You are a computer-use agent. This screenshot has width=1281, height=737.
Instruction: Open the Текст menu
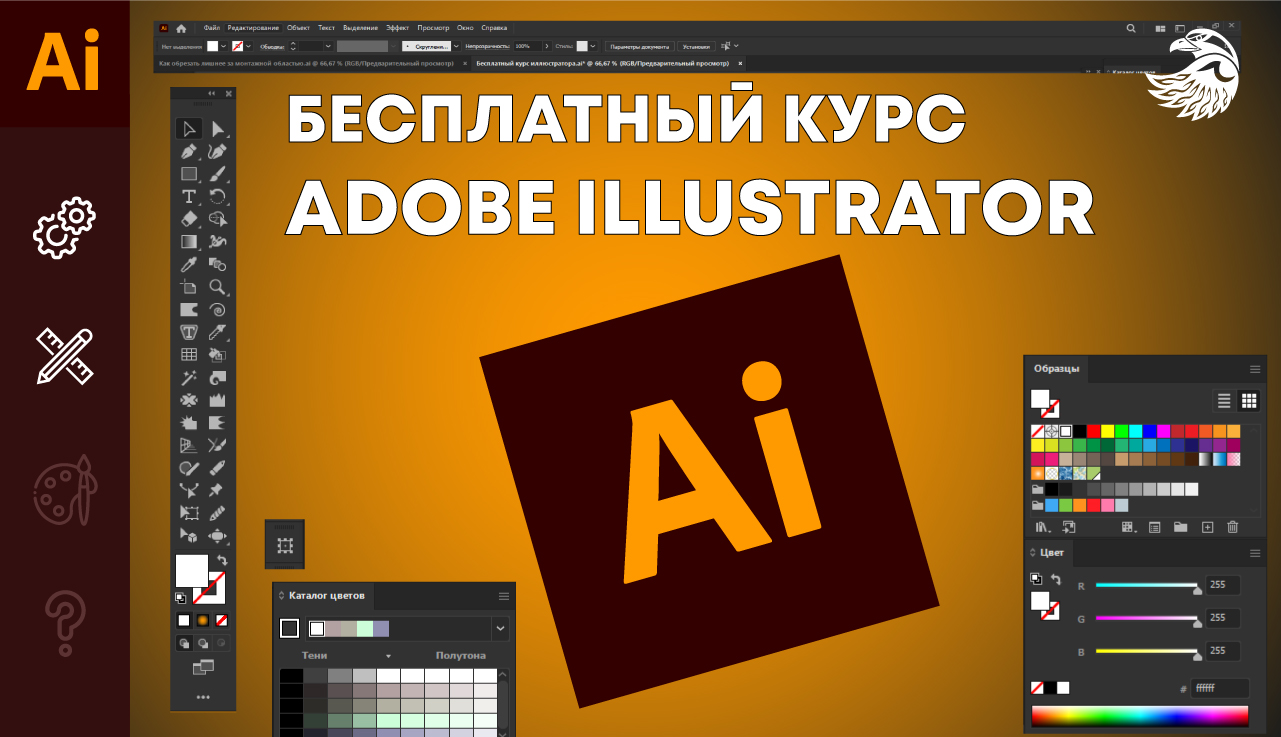pyautogui.click(x=327, y=28)
